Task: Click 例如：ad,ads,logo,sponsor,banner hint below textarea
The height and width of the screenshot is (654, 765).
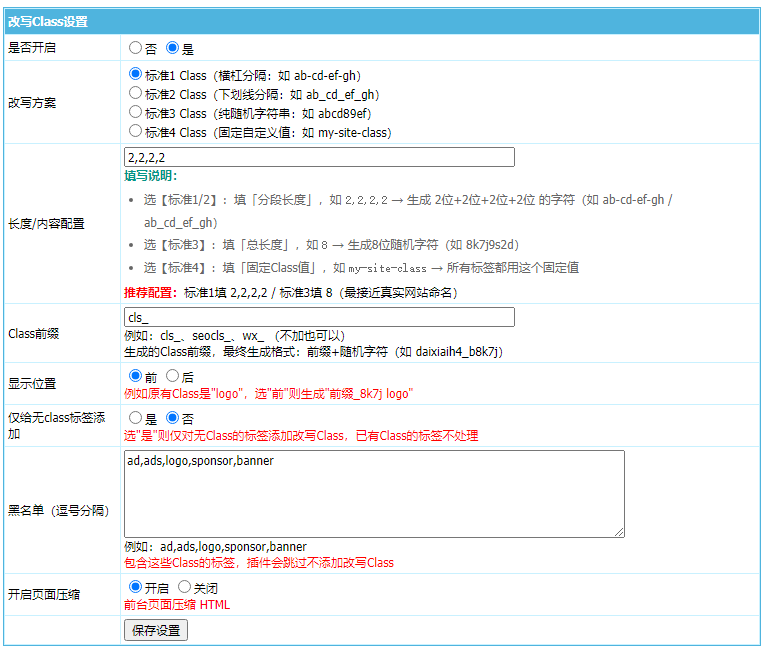Action: tap(215, 547)
